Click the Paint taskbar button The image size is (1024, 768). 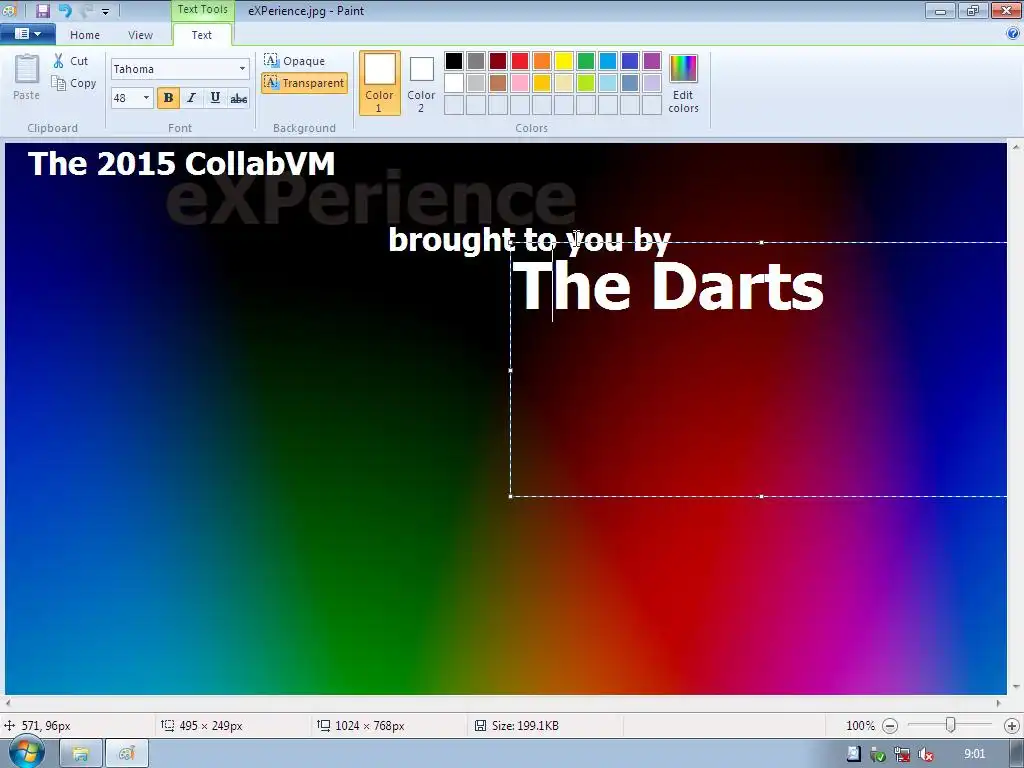click(127, 754)
